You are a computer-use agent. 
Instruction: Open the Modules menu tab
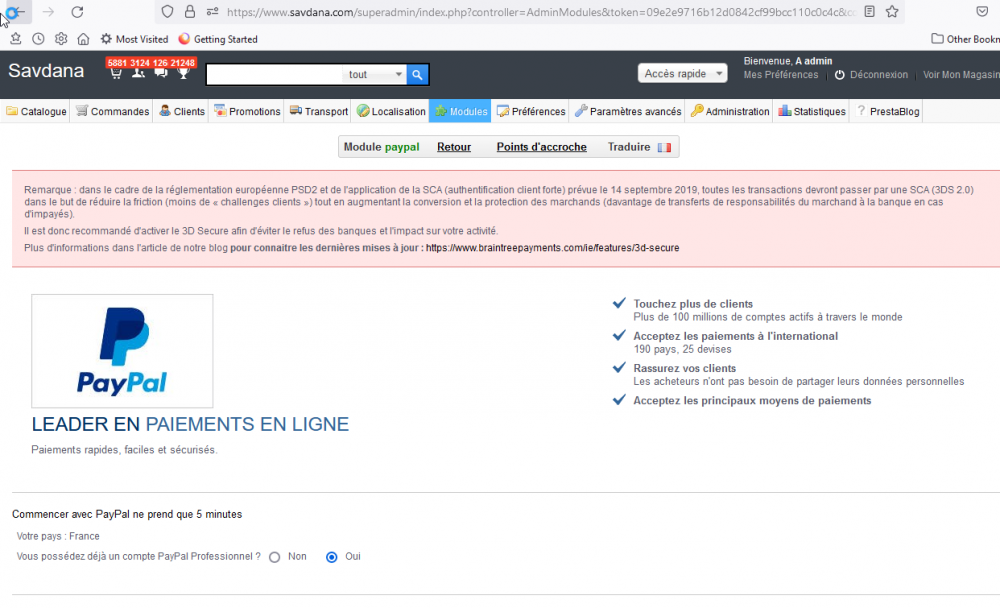coord(460,111)
